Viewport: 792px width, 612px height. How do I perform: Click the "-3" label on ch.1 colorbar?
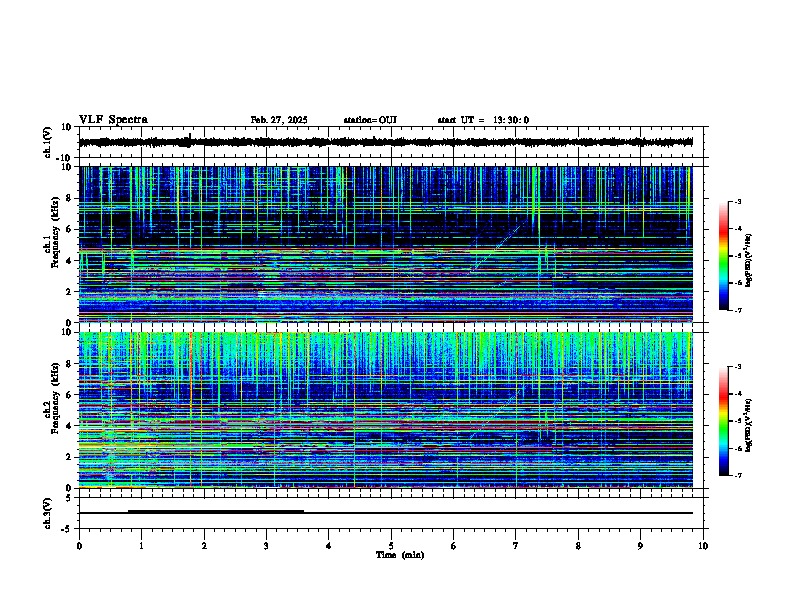(738, 202)
